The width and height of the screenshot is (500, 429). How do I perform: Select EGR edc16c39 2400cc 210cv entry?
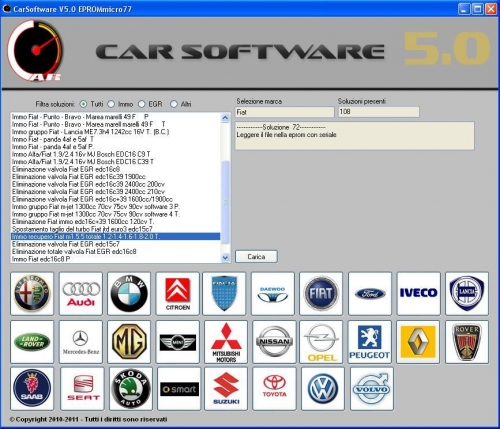tap(115, 192)
